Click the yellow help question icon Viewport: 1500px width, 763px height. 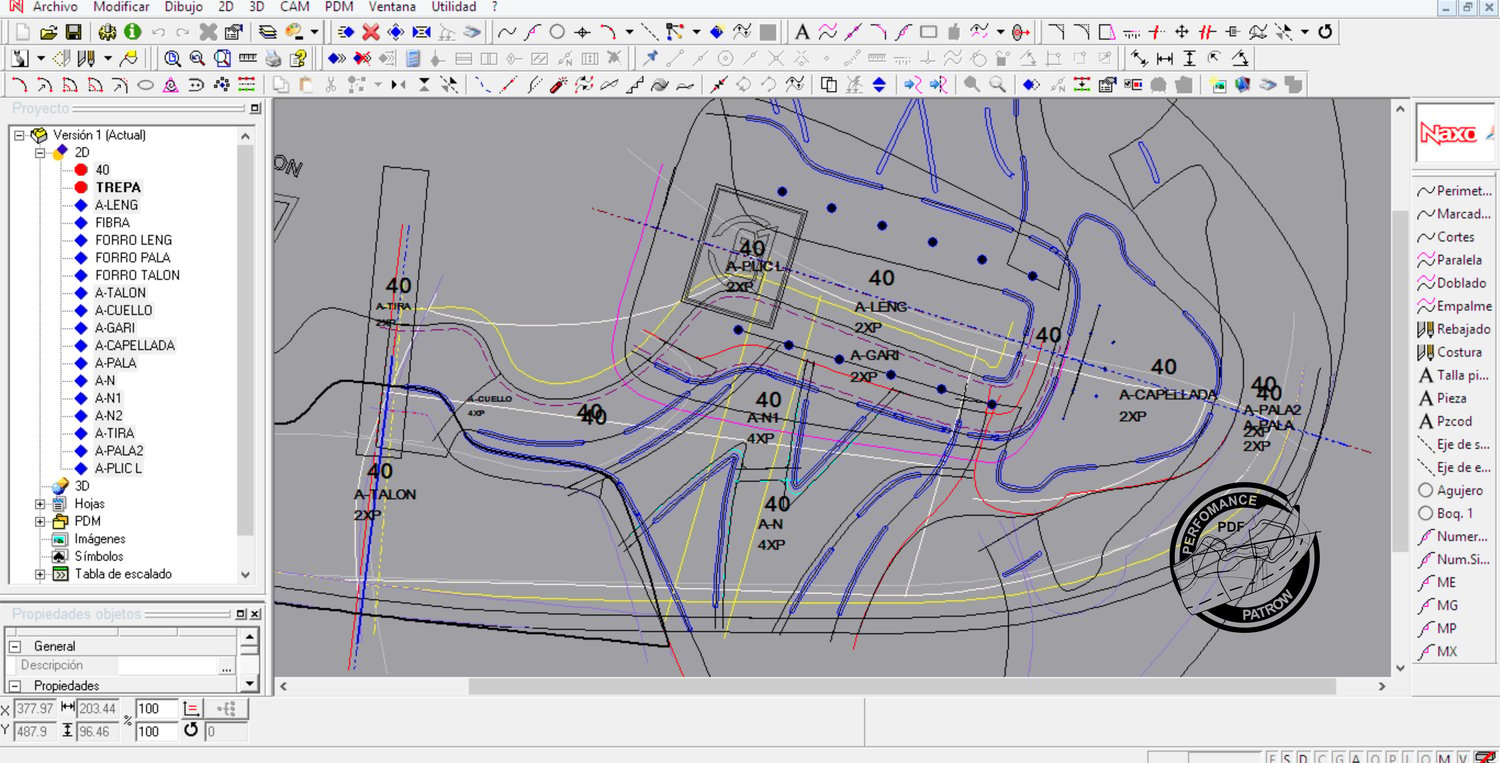click(x=297, y=58)
